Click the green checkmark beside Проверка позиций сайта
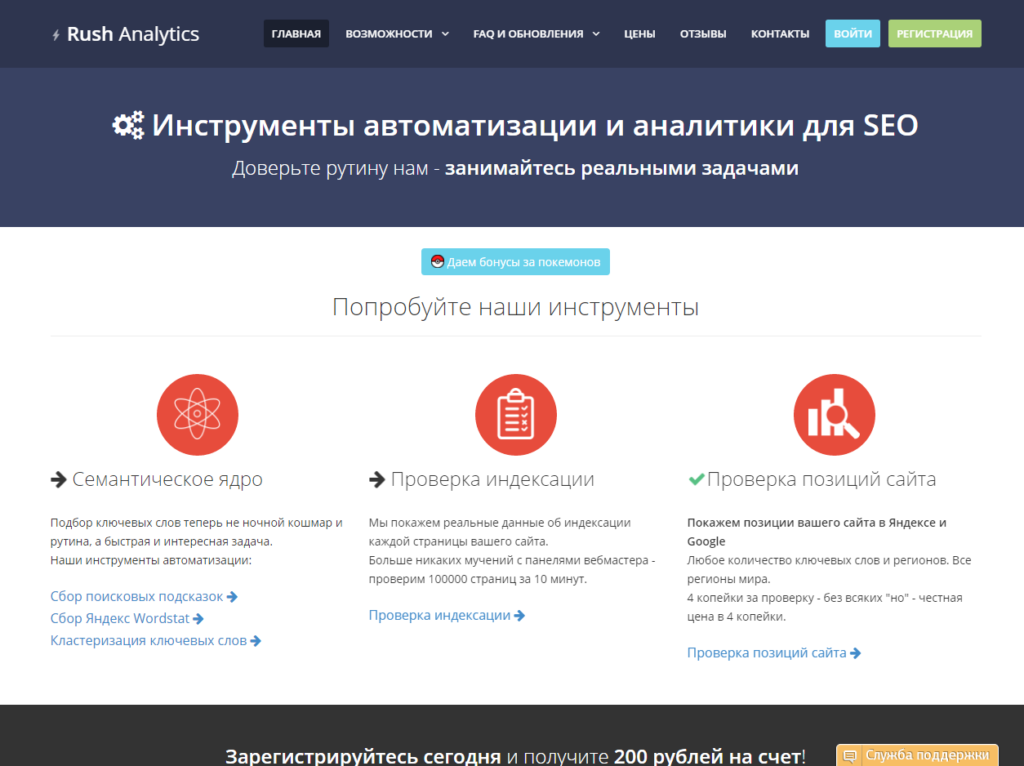The width and height of the screenshot is (1024, 766). [x=696, y=479]
